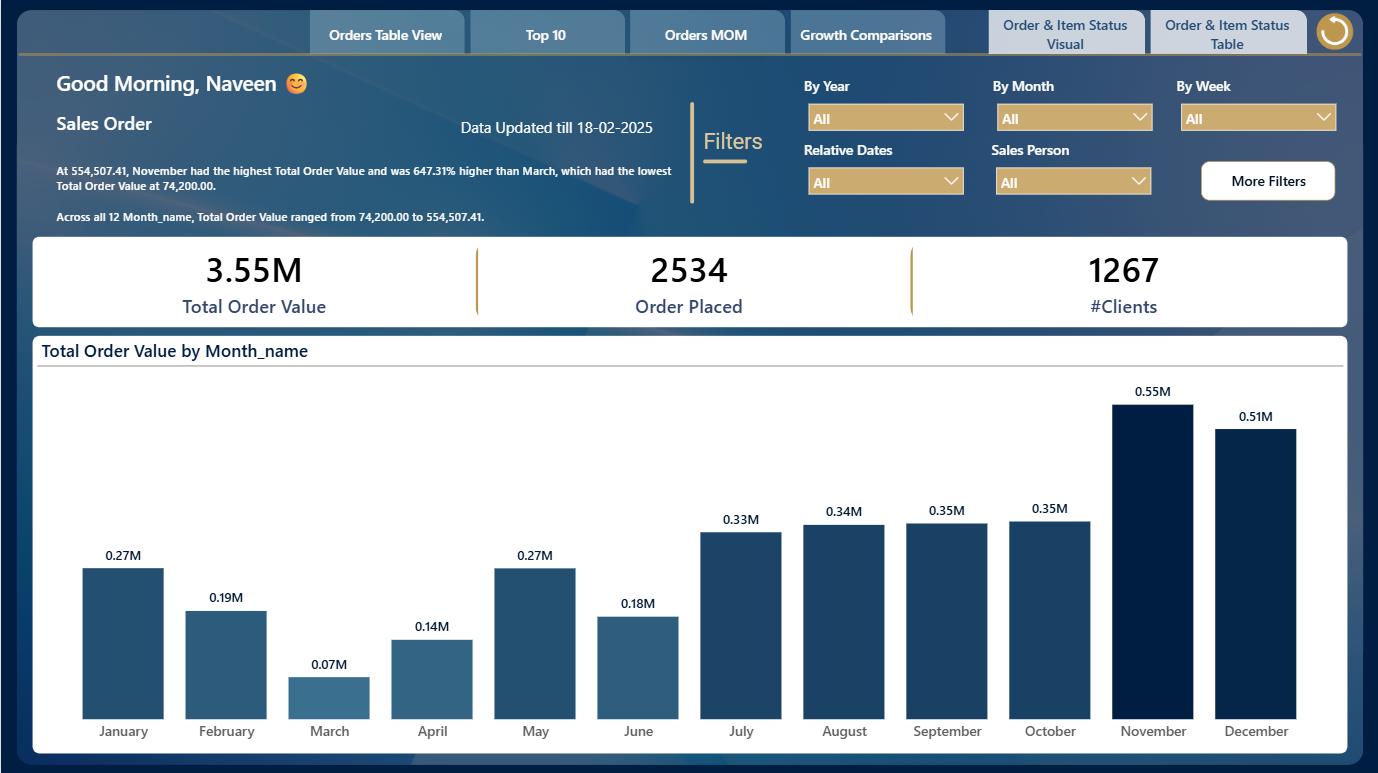This screenshot has width=1378, height=773.
Task: Click the December 0.51M bar
Action: pos(1255,574)
